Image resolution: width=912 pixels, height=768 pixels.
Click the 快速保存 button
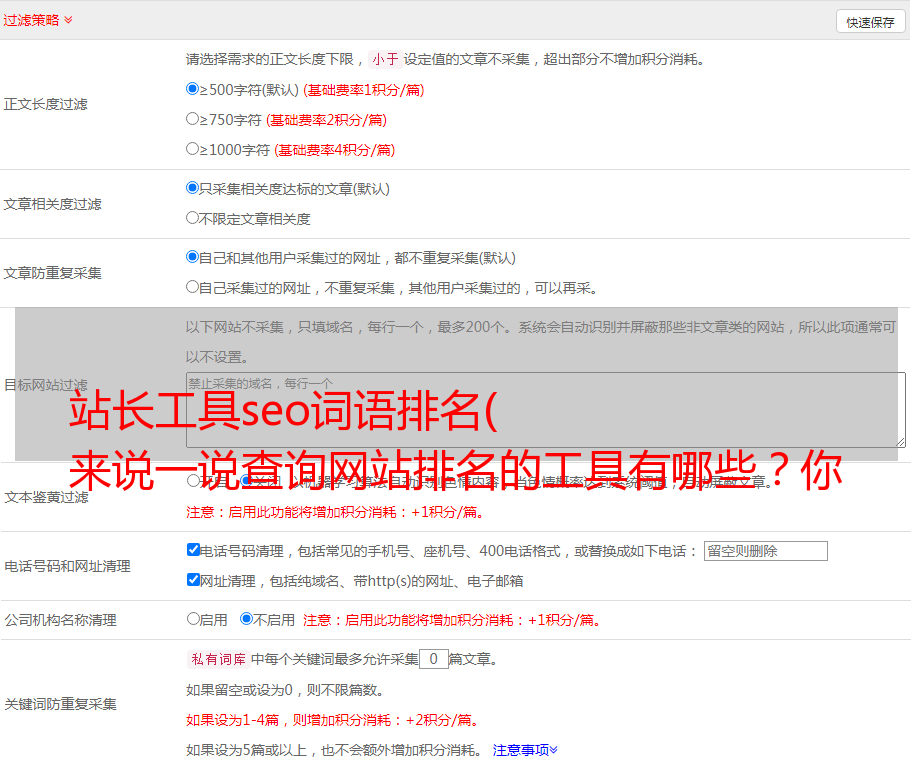(870, 22)
